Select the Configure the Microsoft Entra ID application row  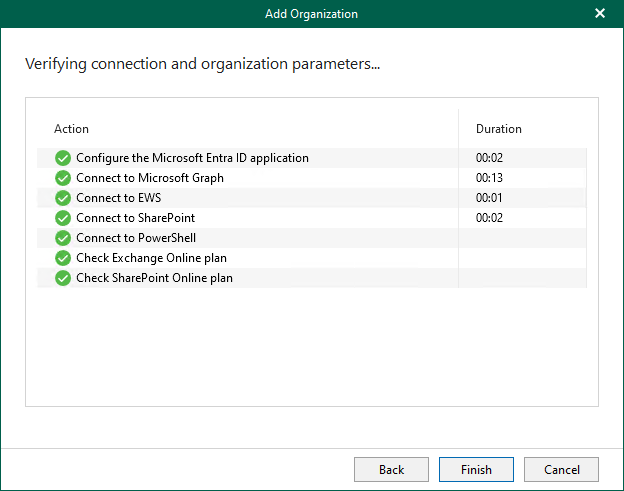coord(192,158)
